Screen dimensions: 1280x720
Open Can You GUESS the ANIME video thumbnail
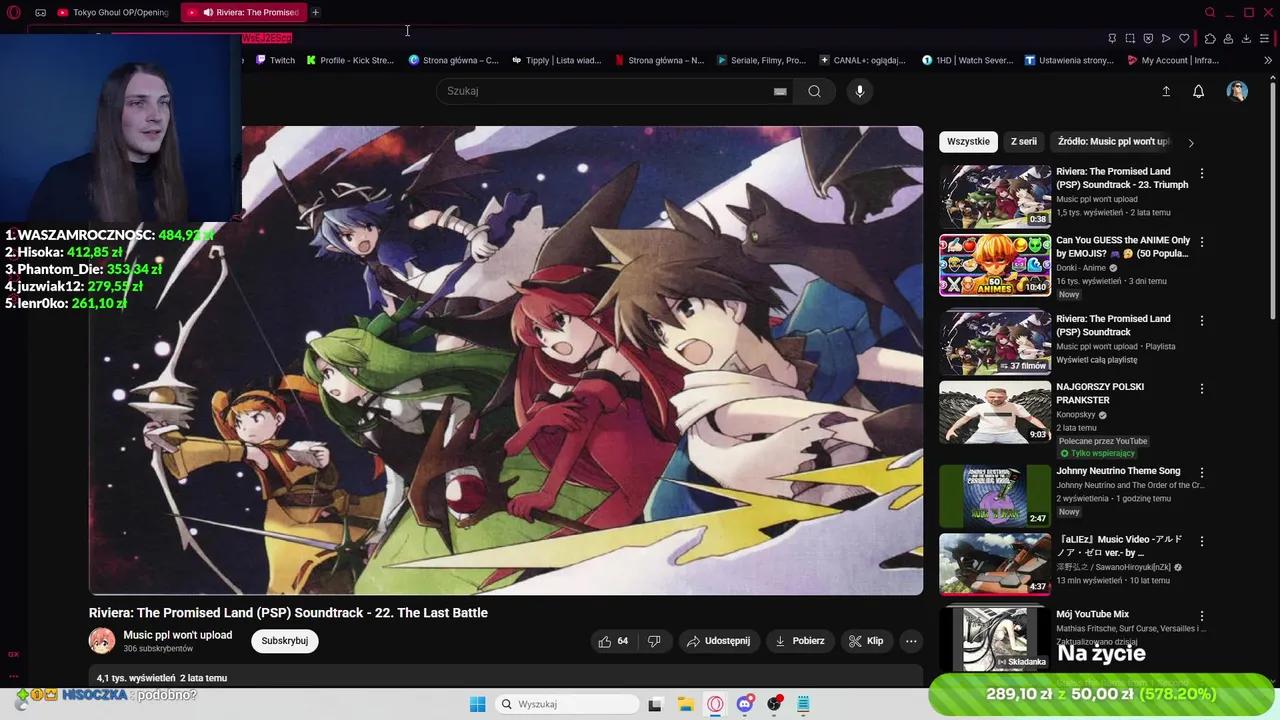point(995,265)
